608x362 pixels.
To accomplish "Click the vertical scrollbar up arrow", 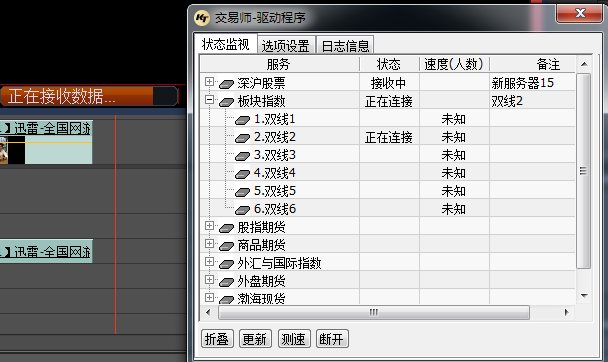I will pyautogui.click(x=584, y=64).
